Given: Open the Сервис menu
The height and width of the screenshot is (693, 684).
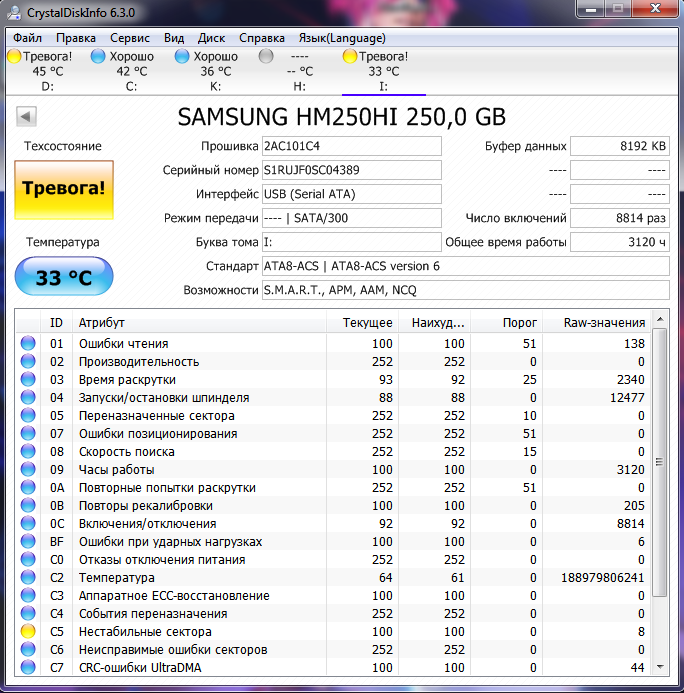Looking at the screenshot, I should (130, 37).
